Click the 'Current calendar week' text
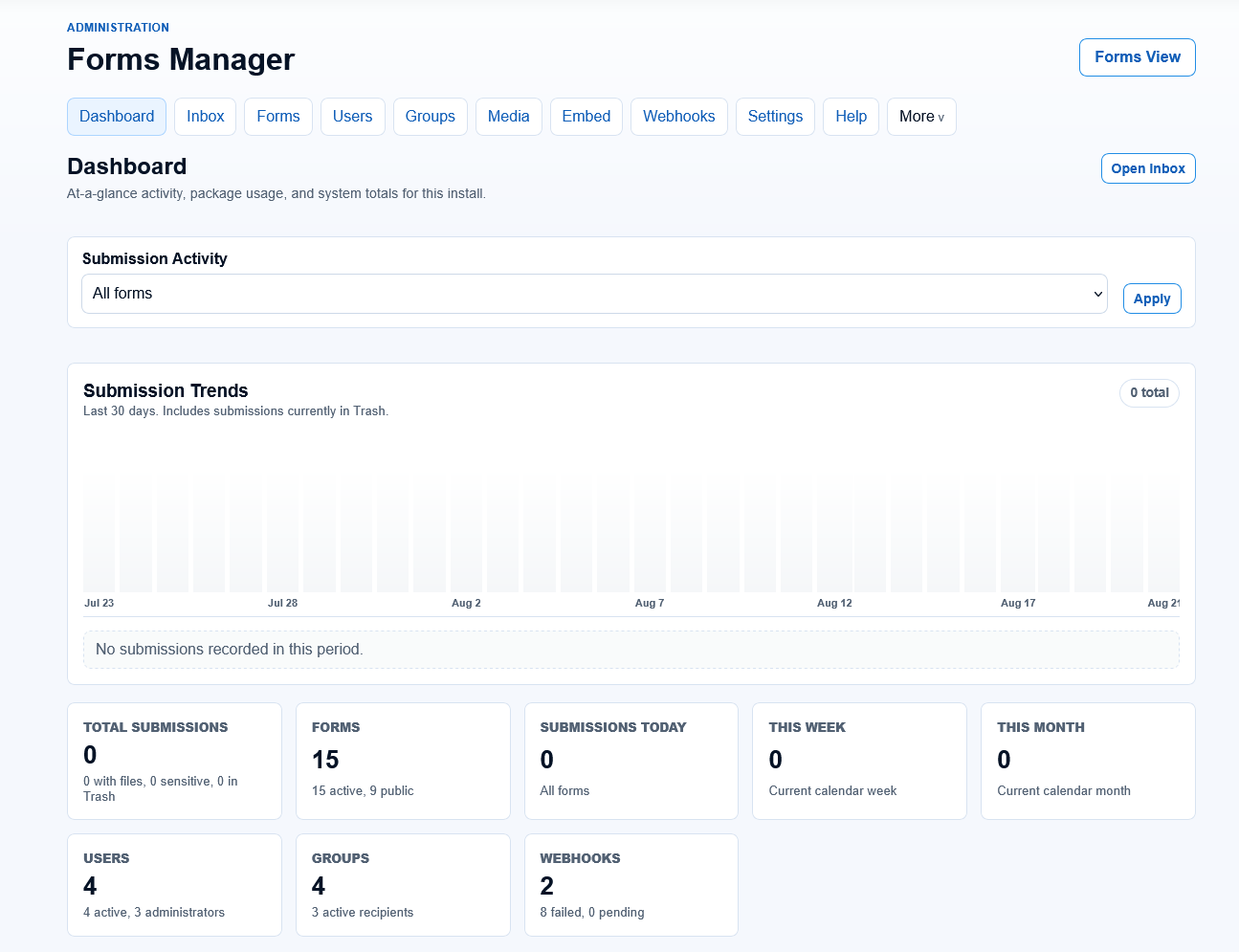Screen dimensions: 1239x952 832,790
